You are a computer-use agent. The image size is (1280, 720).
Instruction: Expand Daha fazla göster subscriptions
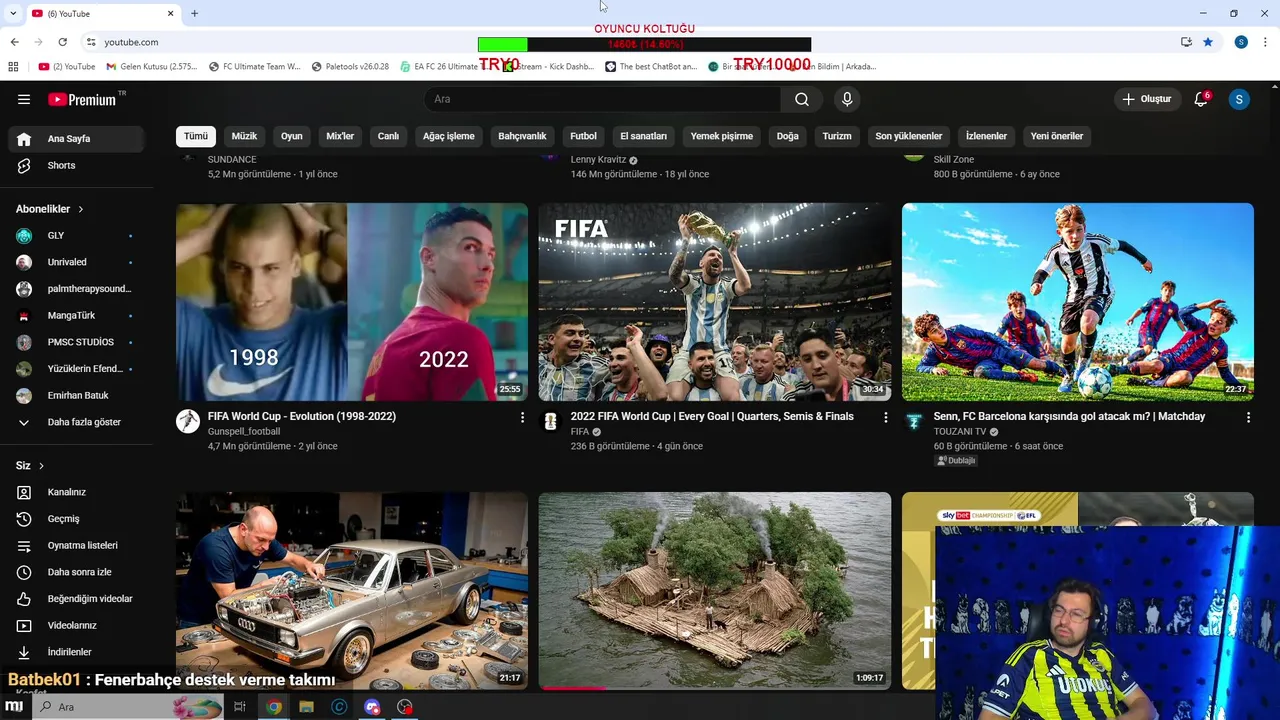coord(76,422)
